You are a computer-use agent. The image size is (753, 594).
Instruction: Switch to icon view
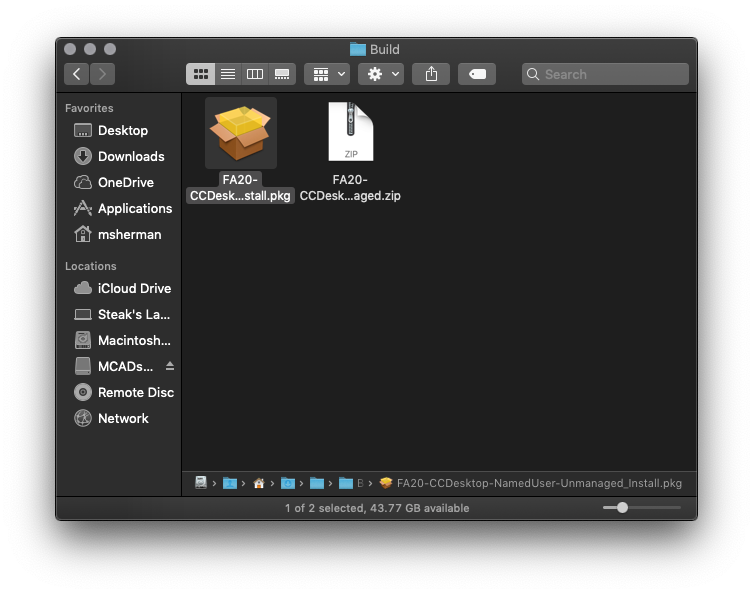(x=201, y=74)
